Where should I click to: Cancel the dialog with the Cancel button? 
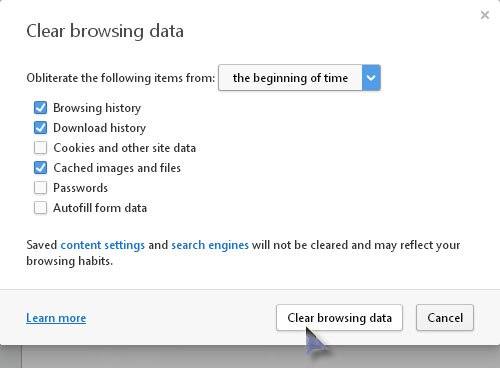tap(445, 318)
